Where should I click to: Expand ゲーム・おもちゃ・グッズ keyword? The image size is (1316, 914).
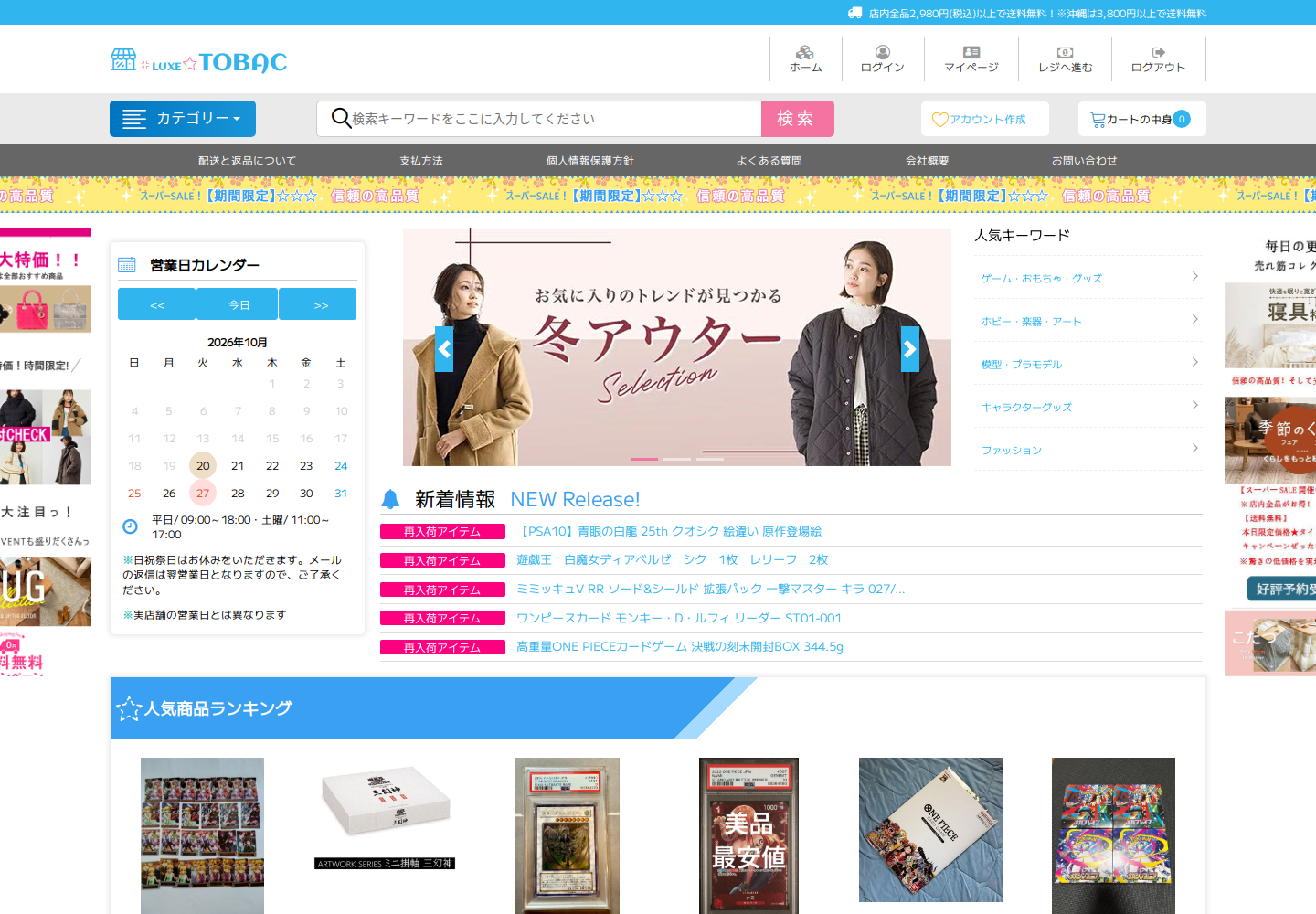click(1088, 277)
